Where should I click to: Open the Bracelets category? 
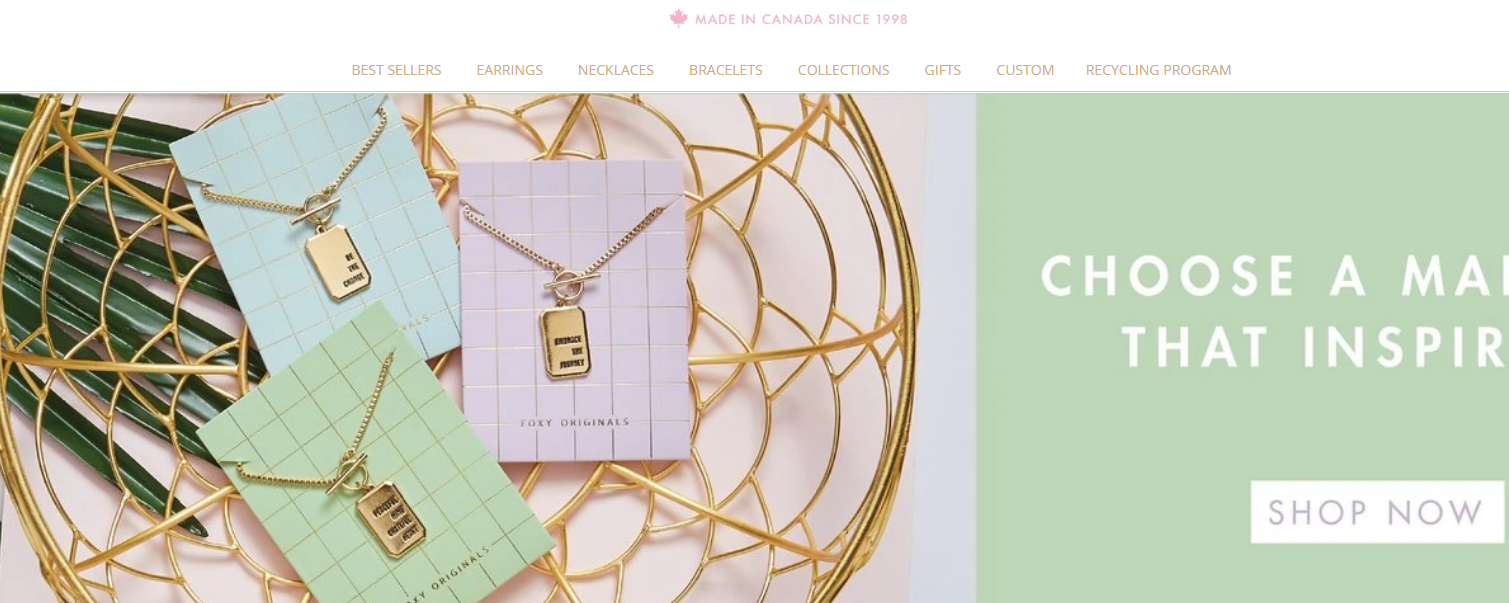726,70
